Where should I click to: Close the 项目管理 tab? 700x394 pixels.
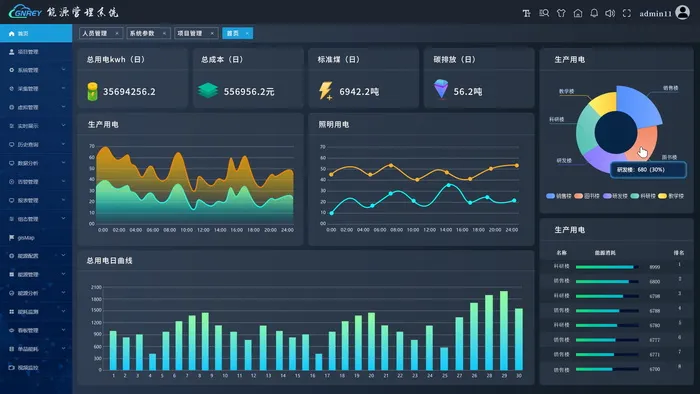coord(212,33)
